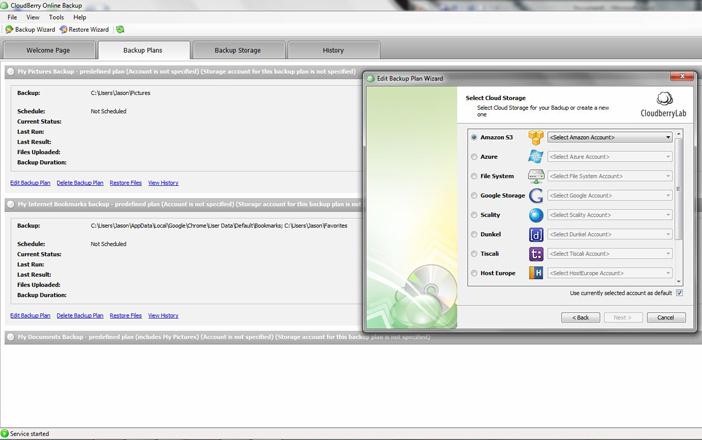Select the File System radio button
The image size is (702, 440).
point(474,176)
